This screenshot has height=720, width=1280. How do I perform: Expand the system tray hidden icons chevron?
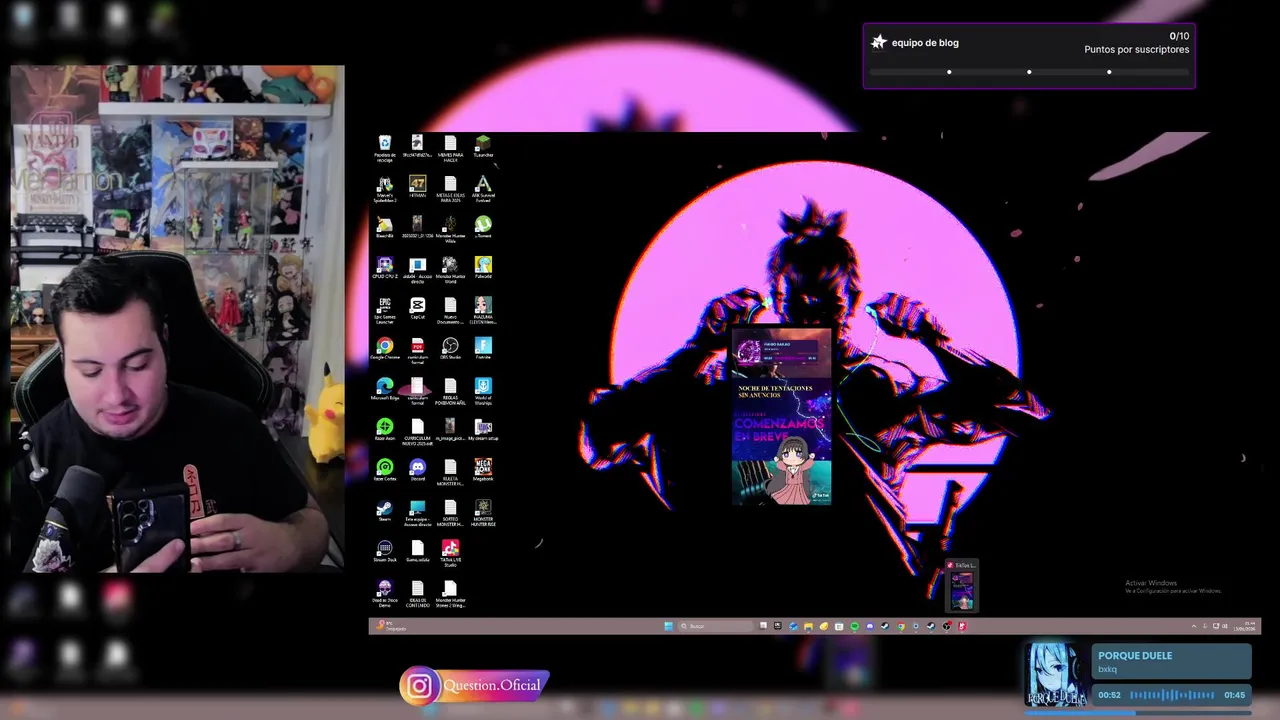(1194, 626)
